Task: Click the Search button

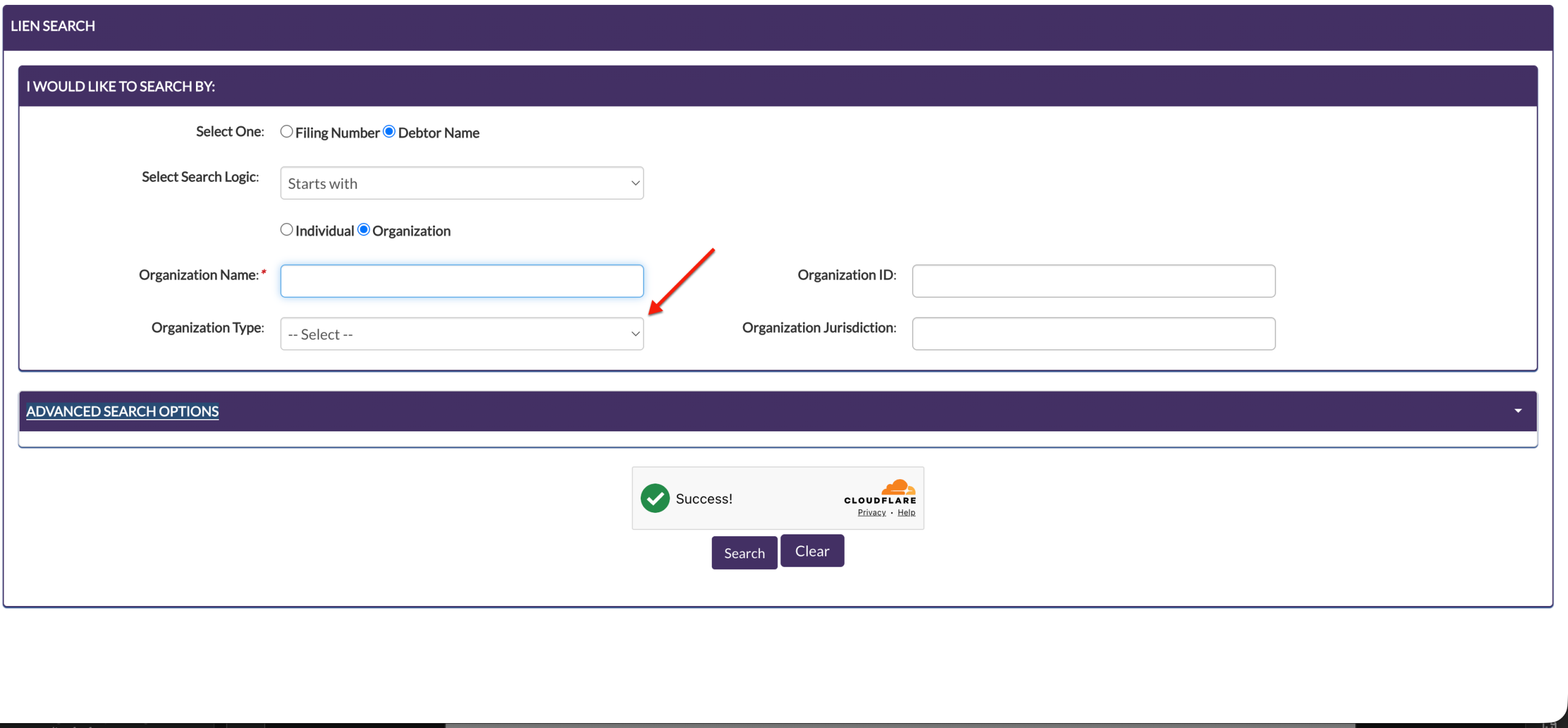Action: click(744, 553)
